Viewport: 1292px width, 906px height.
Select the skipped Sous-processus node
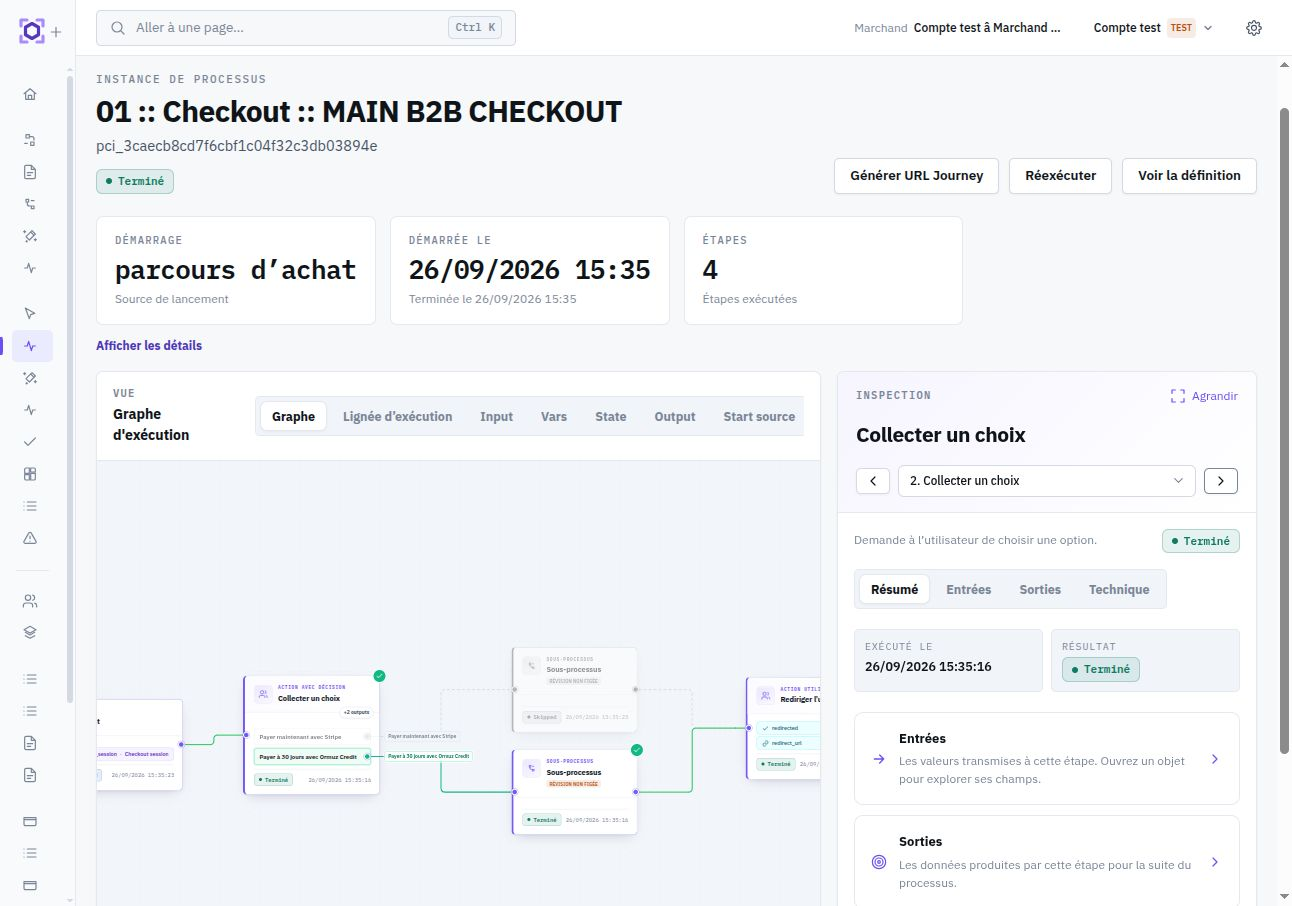coord(575,690)
